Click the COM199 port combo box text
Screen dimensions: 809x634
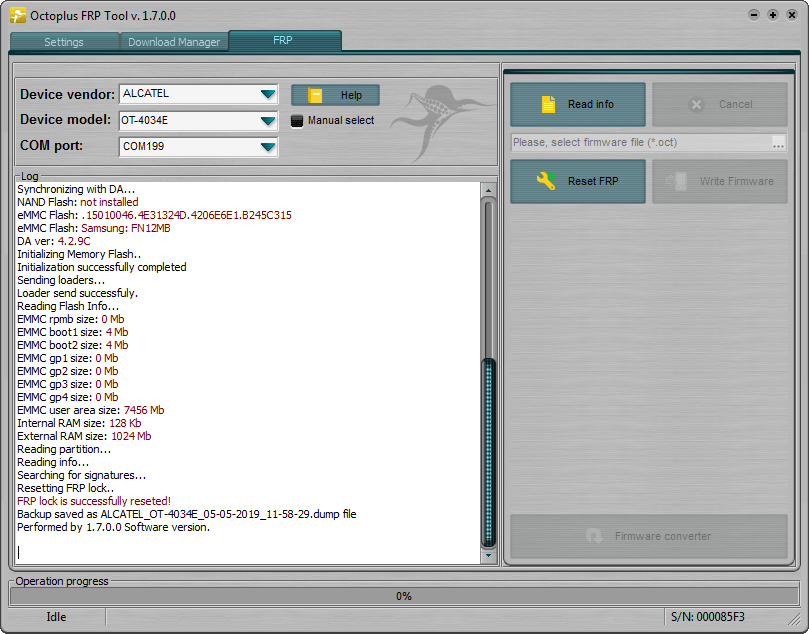143,147
